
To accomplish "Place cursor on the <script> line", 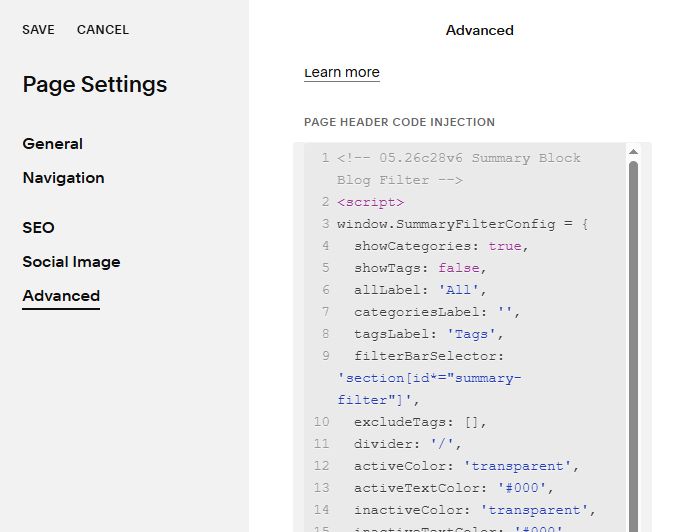I will point(370,202).
